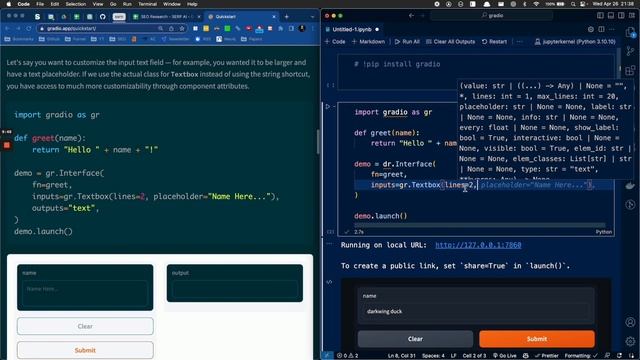This screenshot has width=640, height=360.
Task: Bookmark the page with star icon
Action: tap(182, 29)
